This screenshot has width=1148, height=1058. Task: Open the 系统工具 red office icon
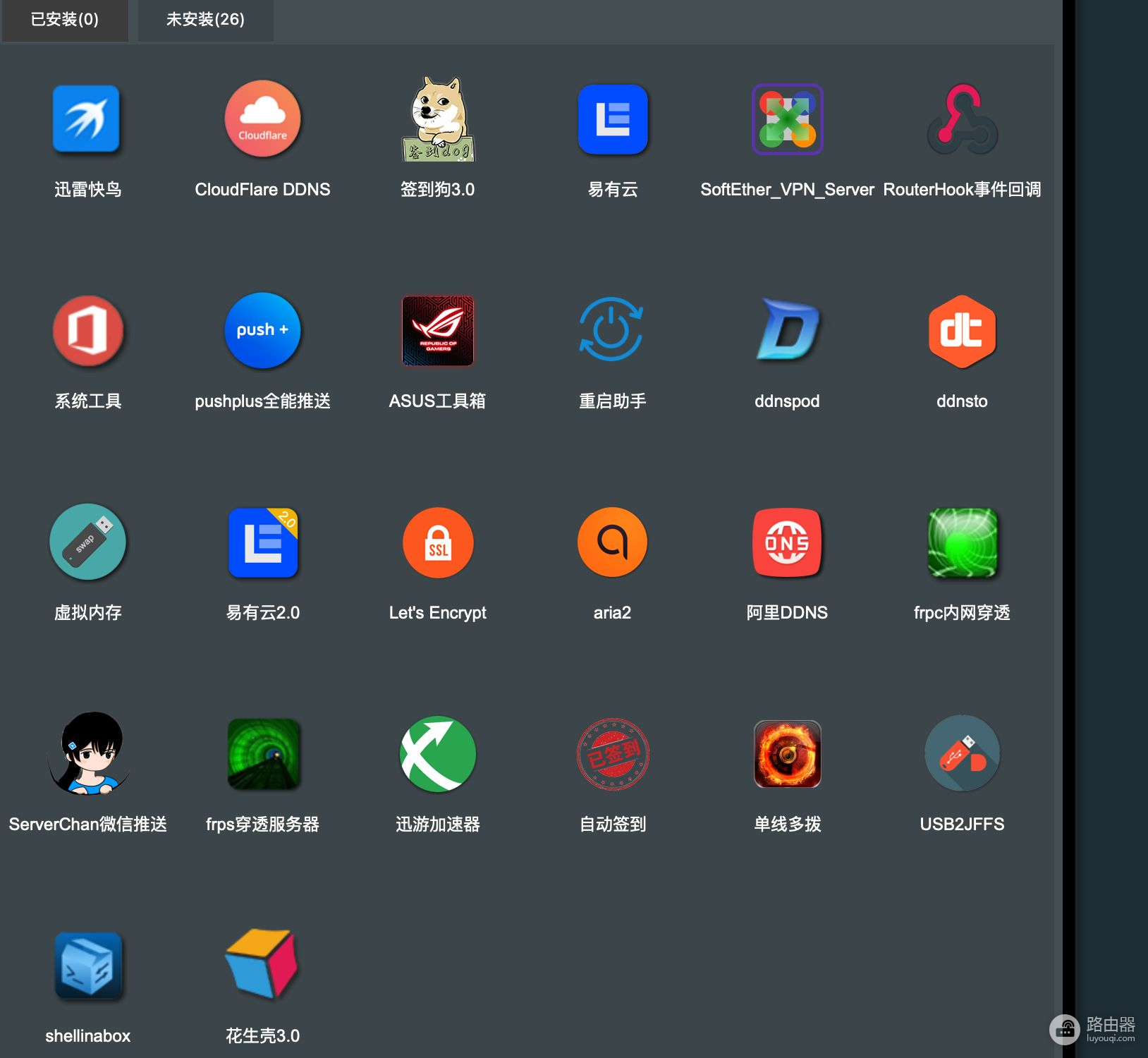(x=88, y=331)
